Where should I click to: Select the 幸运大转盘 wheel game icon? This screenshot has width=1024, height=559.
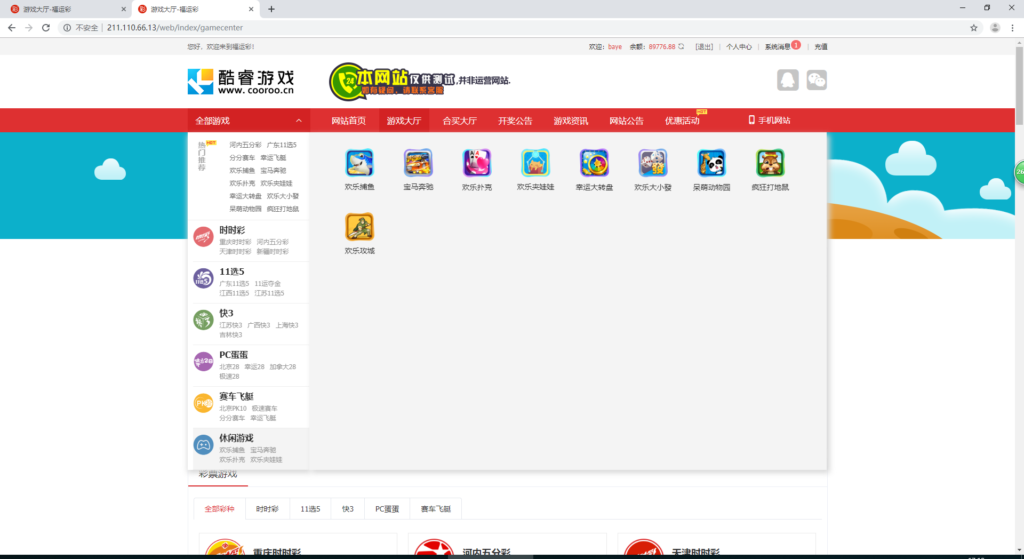tap(594, 163)
